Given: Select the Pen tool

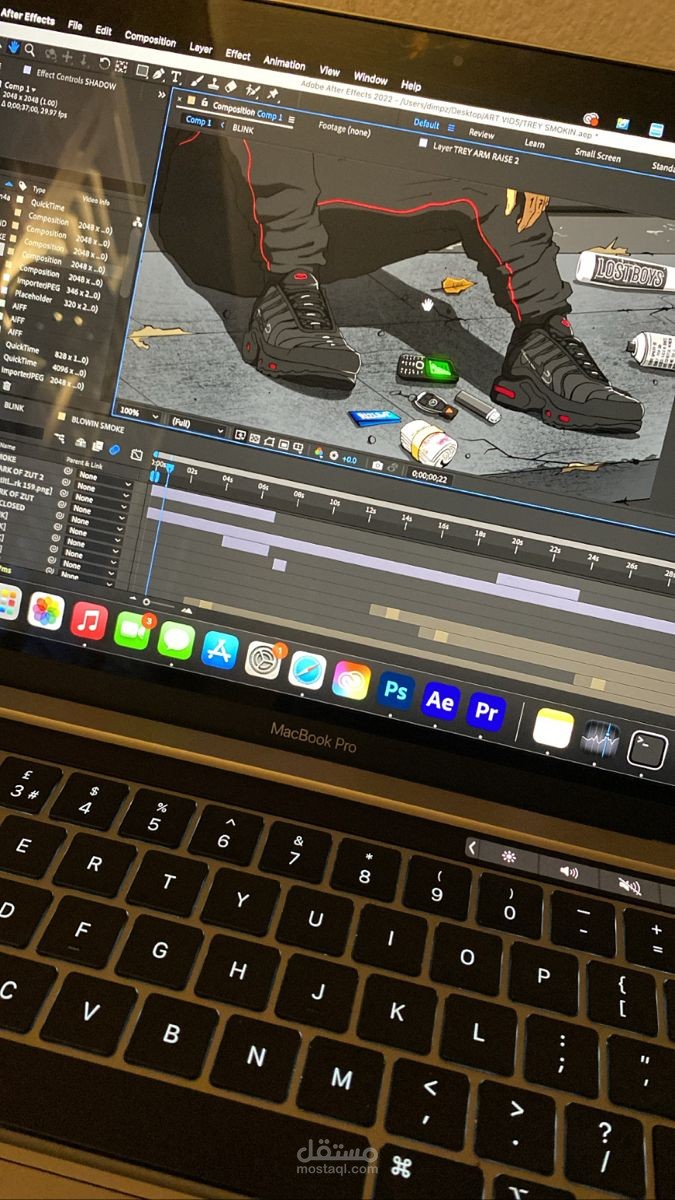Looking at the screenshot, I should (x=159, y=75).
